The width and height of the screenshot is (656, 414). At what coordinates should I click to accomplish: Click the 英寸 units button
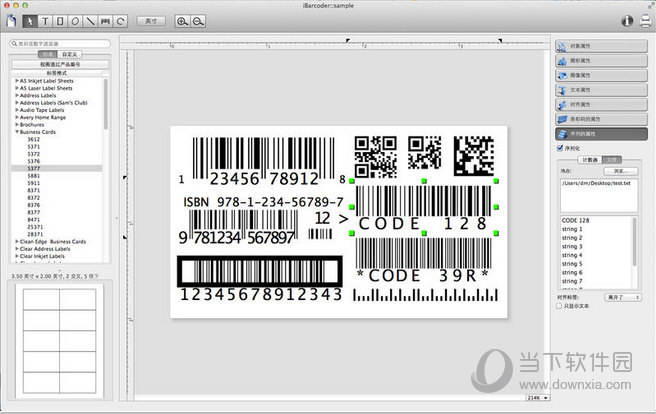(x=150, y=20)
